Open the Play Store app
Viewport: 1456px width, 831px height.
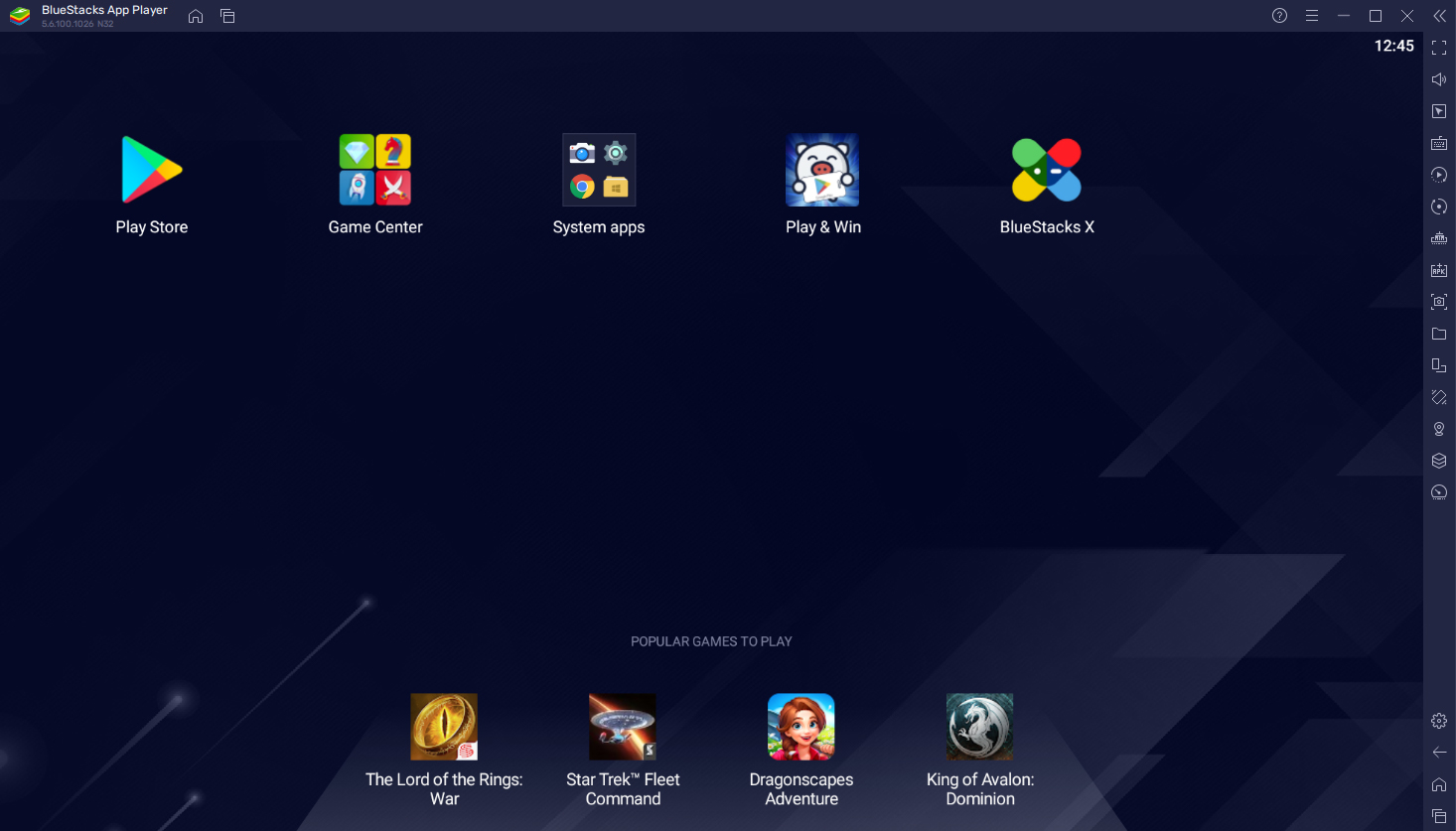click(152, 170)
